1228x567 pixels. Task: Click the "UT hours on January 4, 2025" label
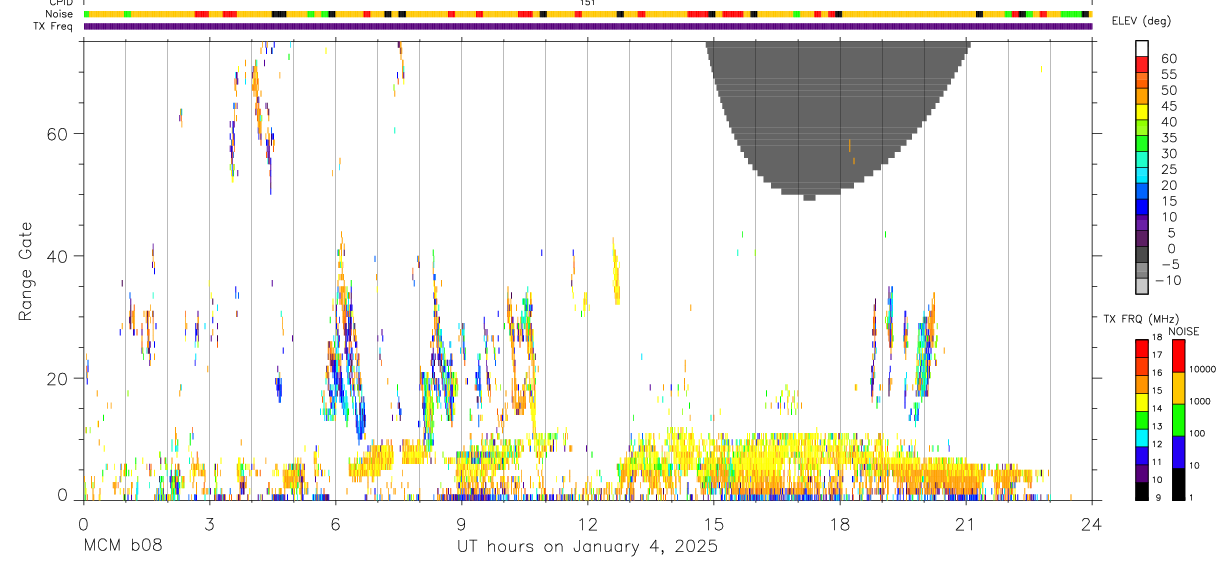587,547
